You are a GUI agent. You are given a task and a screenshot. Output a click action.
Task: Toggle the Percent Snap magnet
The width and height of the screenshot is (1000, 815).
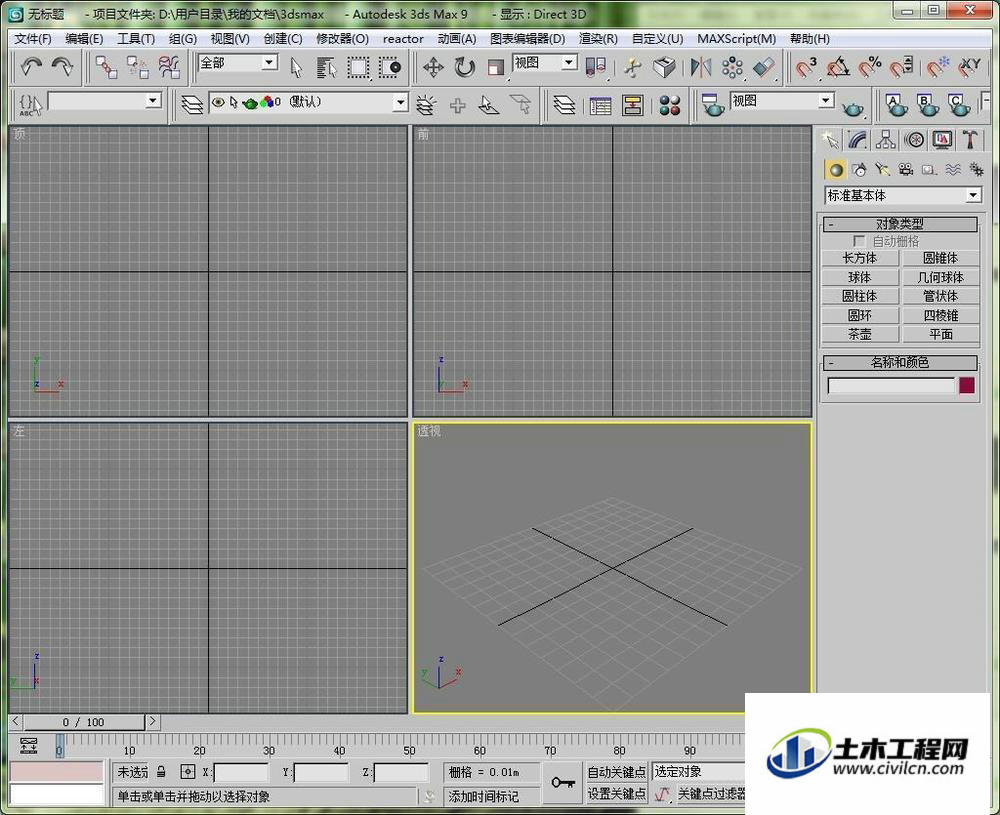(870, 66)
